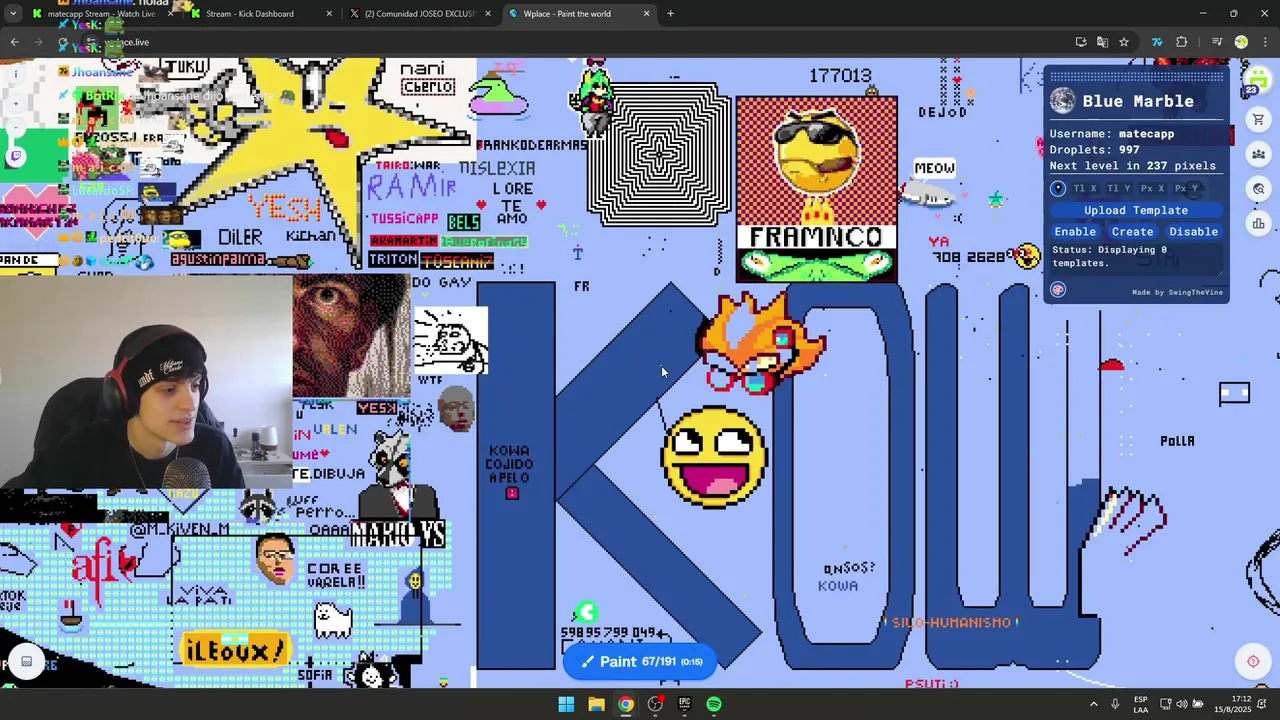
Task: Click the Blue Marble globe logo
Action: point(1062,100)
